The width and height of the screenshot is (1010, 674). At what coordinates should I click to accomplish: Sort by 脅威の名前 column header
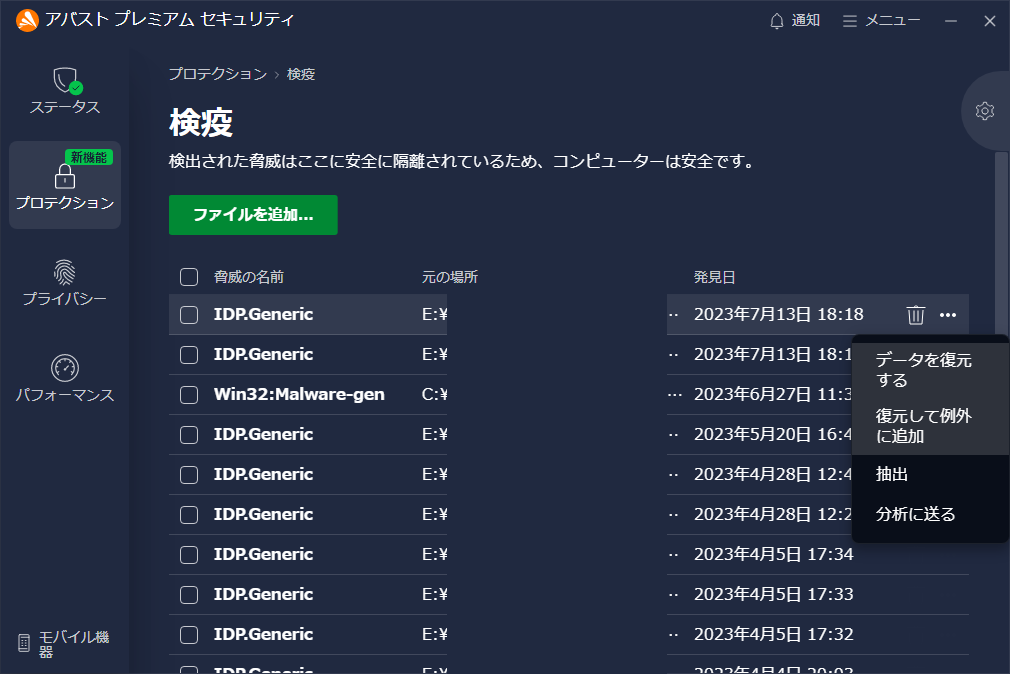249,277
